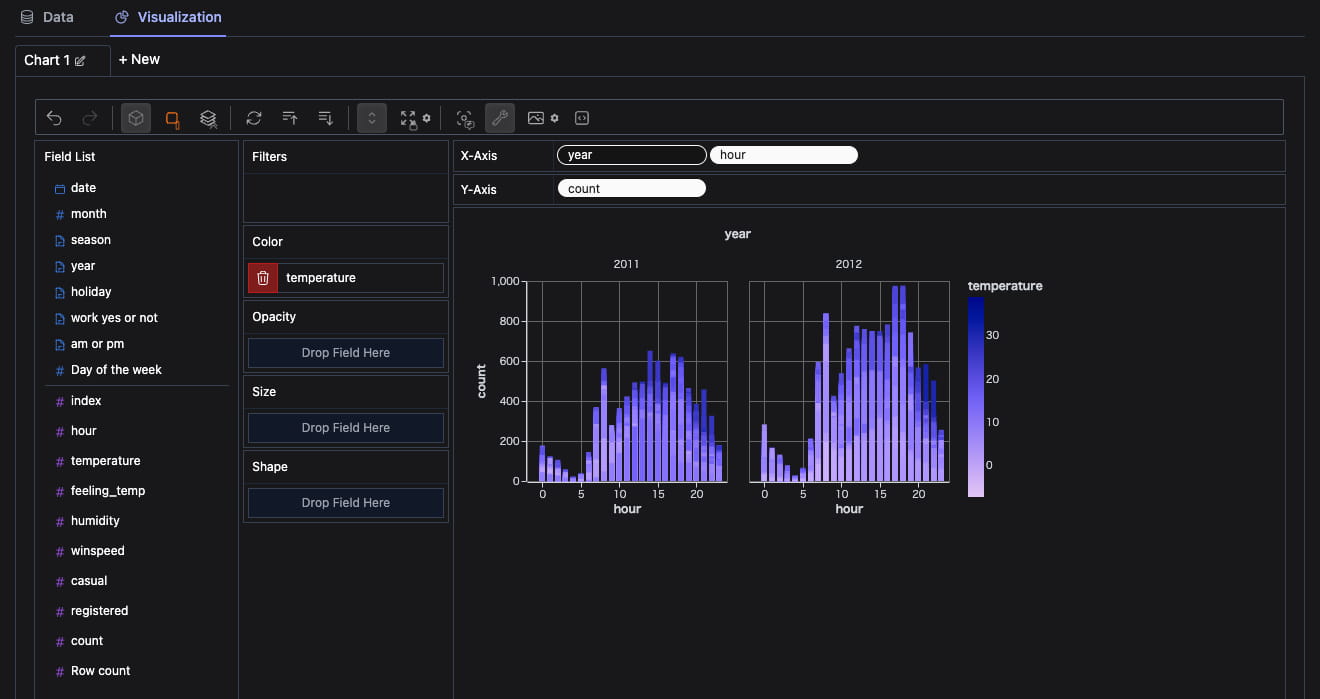Click the year pill in X-Axis

coord(631,155)
